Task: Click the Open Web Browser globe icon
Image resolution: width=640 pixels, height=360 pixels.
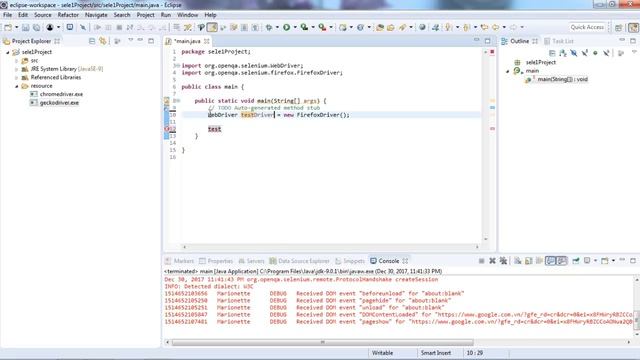Action: click(422, 27)
